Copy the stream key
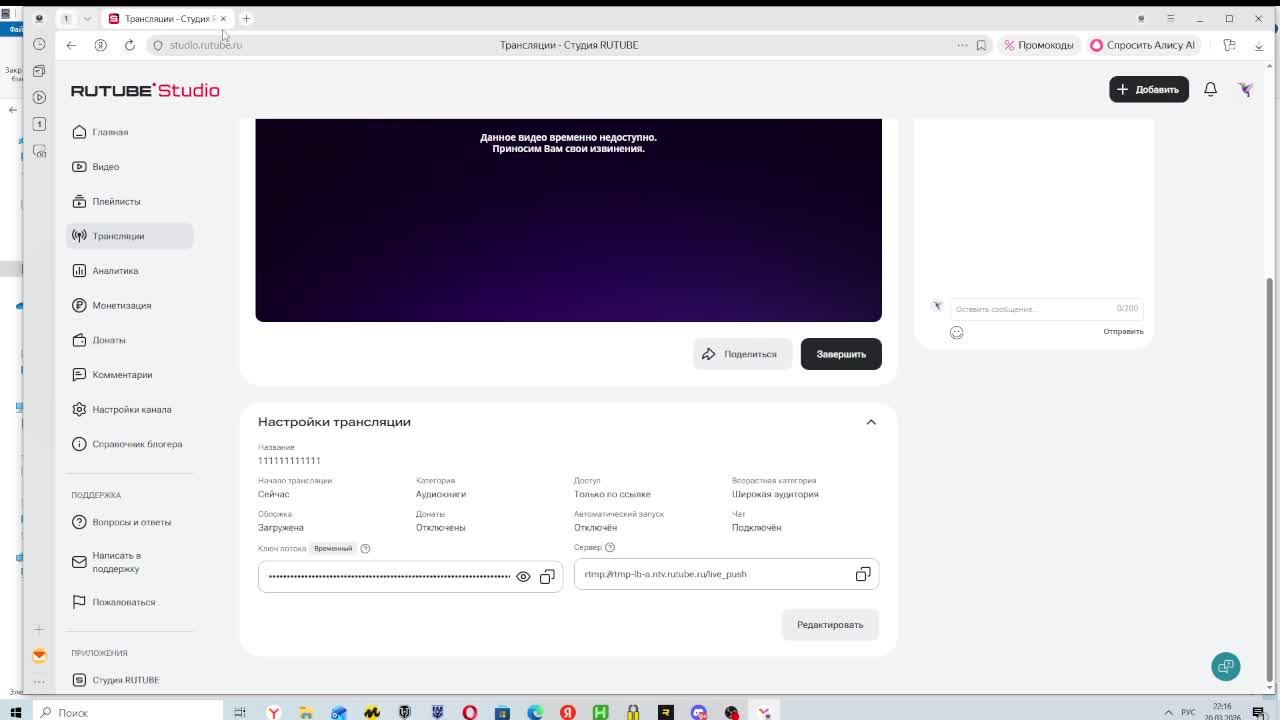The image size is (1280, 720). pyautogui.click(x=547, y=577)
